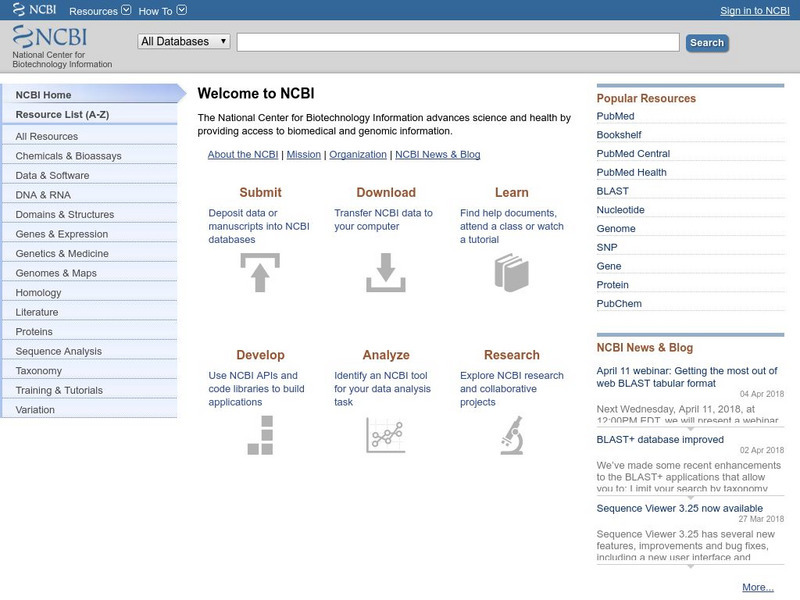
Task: Select NCBI Home in the sidebar
Action: click(x=45, y=95)
